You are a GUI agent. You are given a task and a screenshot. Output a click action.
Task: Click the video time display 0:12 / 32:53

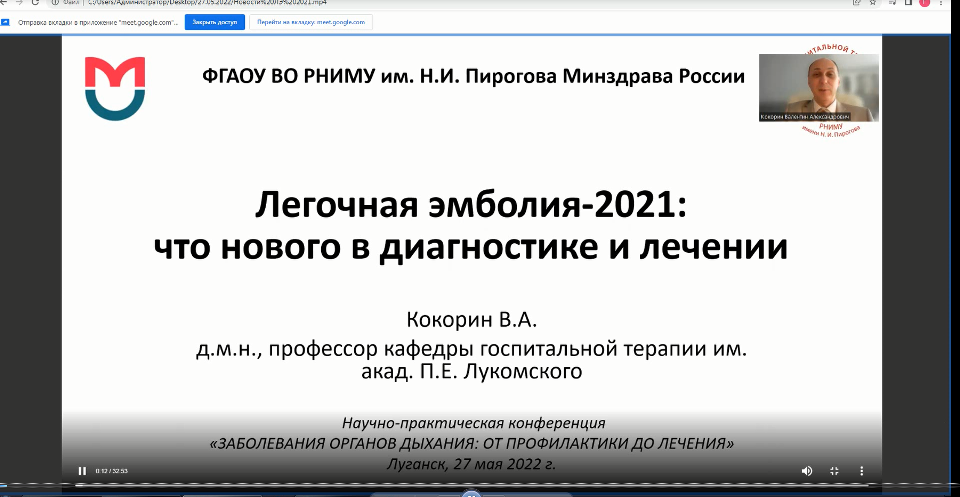tap(111, 471)
